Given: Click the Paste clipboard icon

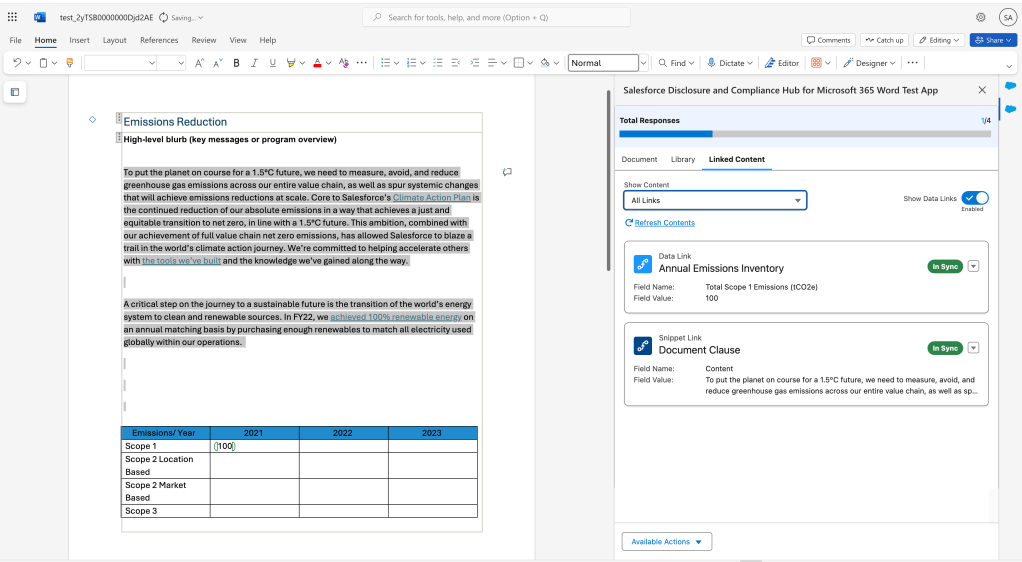Looking at the screenshot, I should 44,63.
